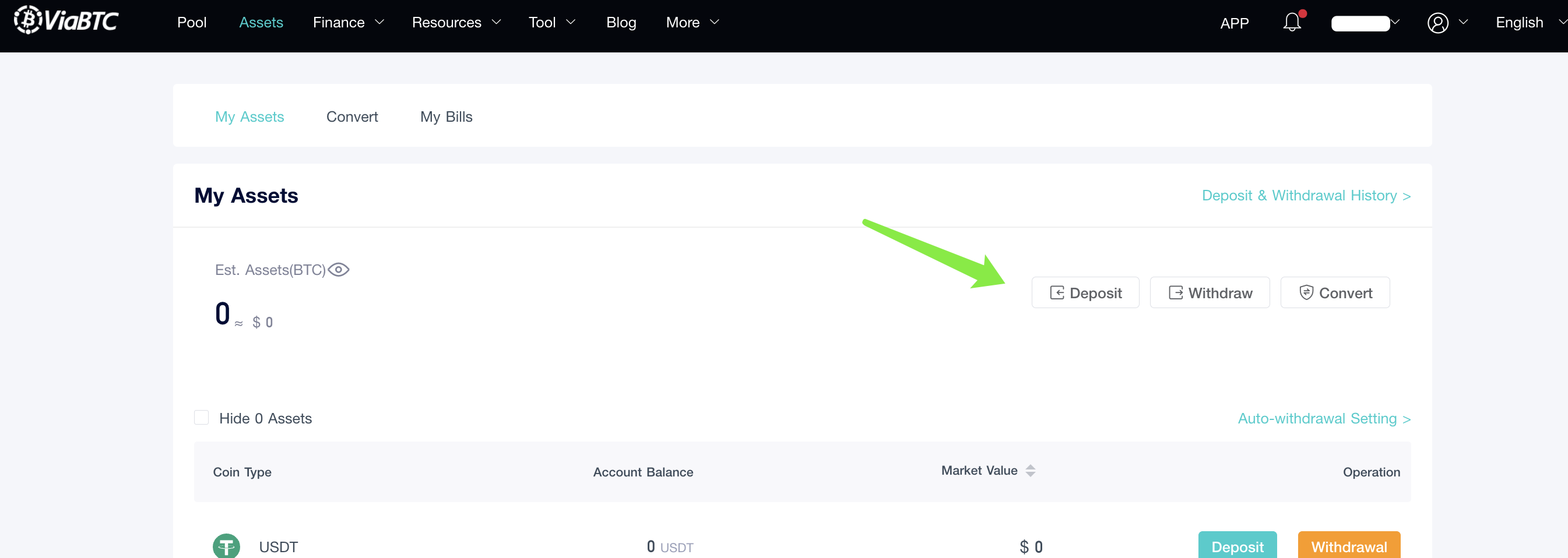Open the Pool menu item
Image resolution: width=1568 pixels, height=558 pixels.
pos(192,23)
